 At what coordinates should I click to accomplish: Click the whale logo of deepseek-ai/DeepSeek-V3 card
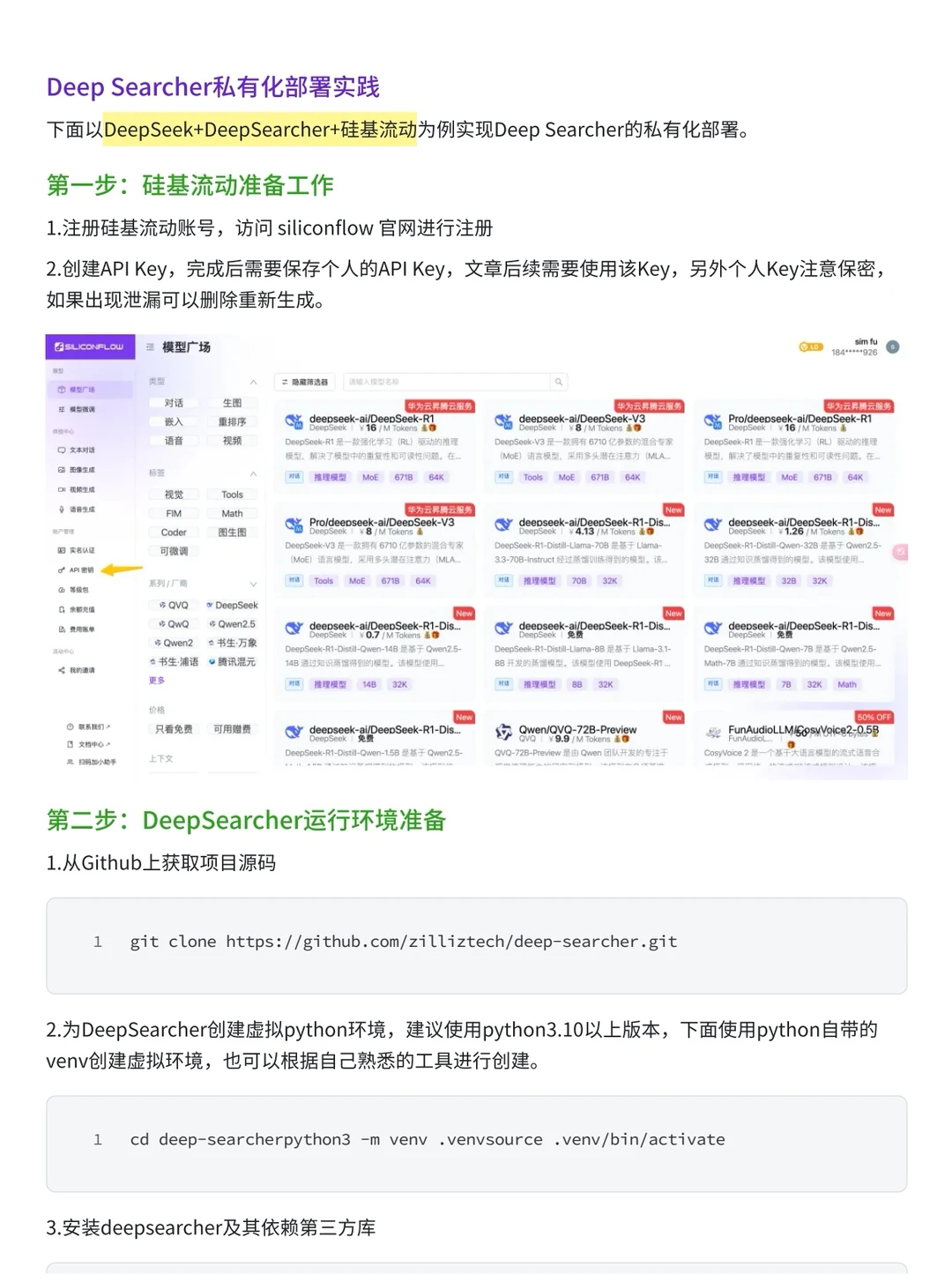point(503,422)
